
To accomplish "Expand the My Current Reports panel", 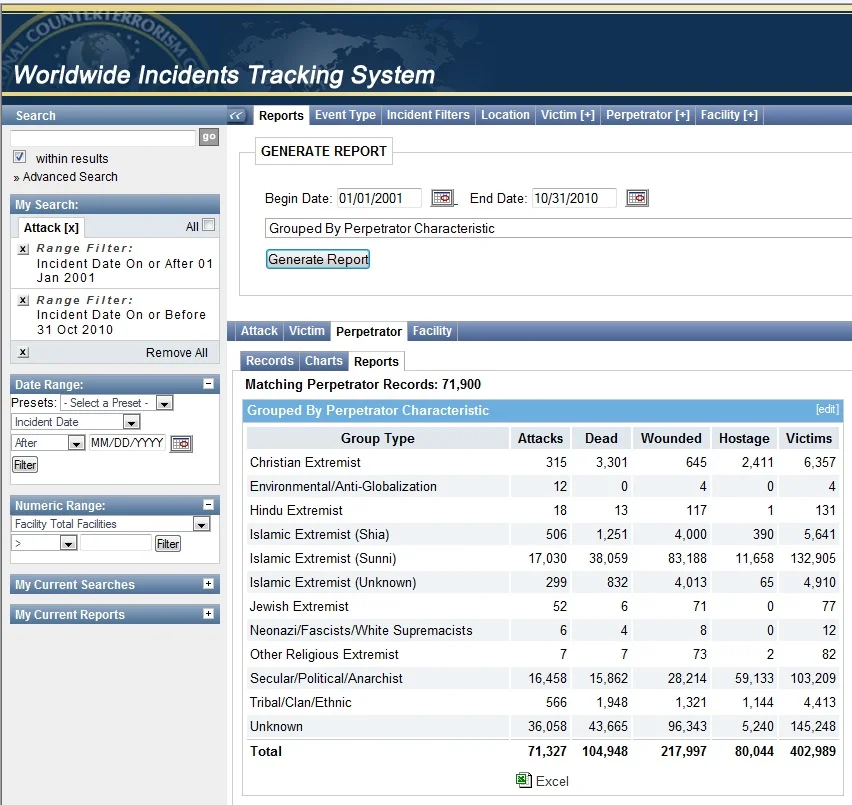I will pyautogui.click(x=208, y=614).
